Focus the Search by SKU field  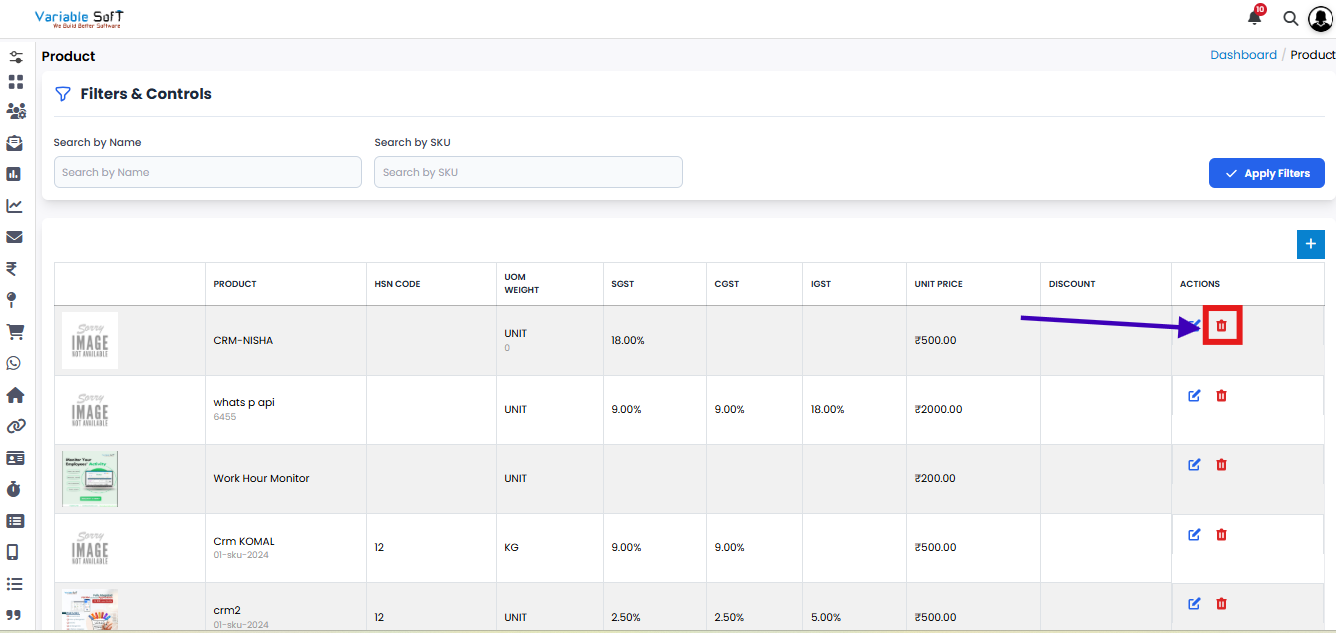point(528,172)
